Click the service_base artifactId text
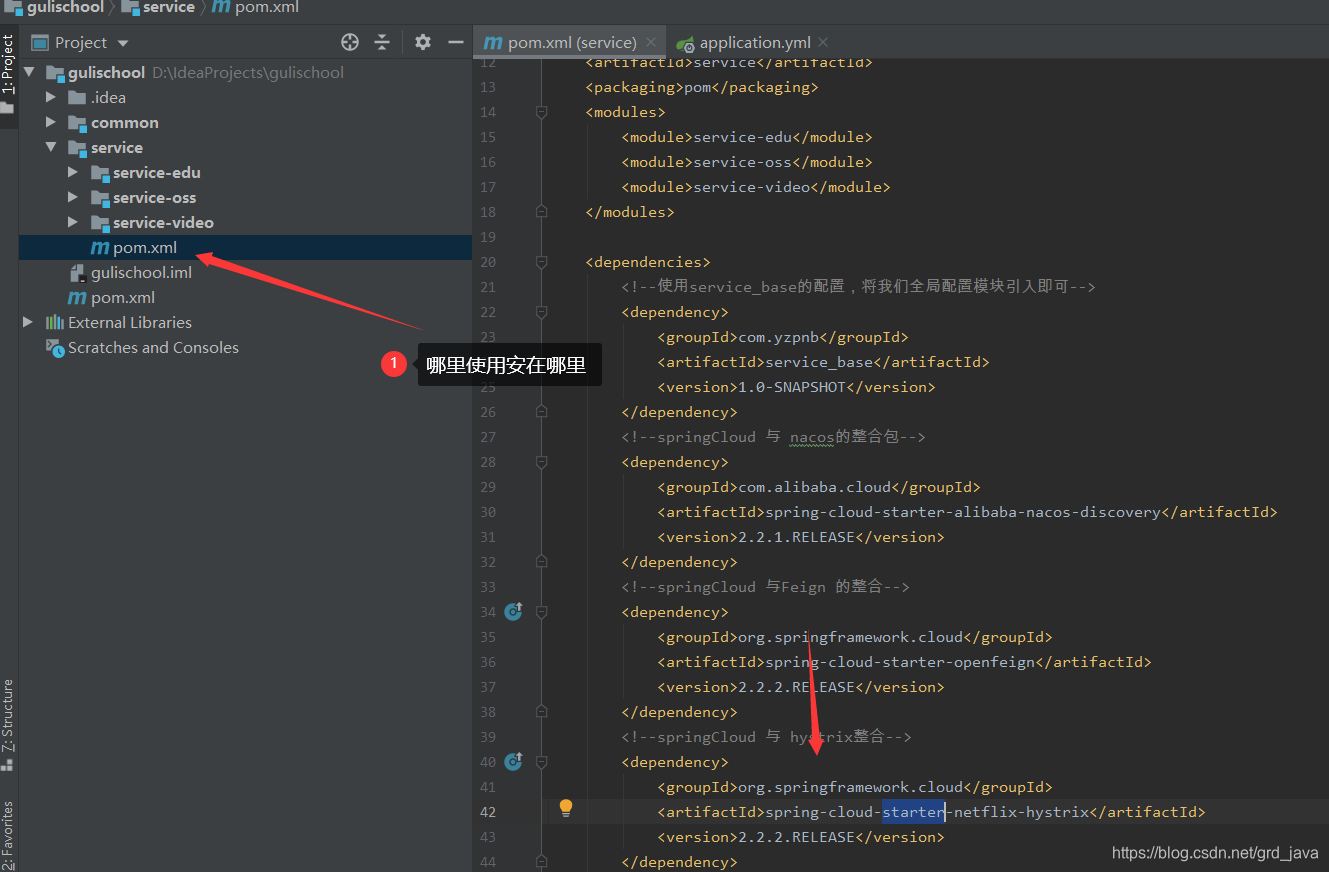 tap(819, 362)
